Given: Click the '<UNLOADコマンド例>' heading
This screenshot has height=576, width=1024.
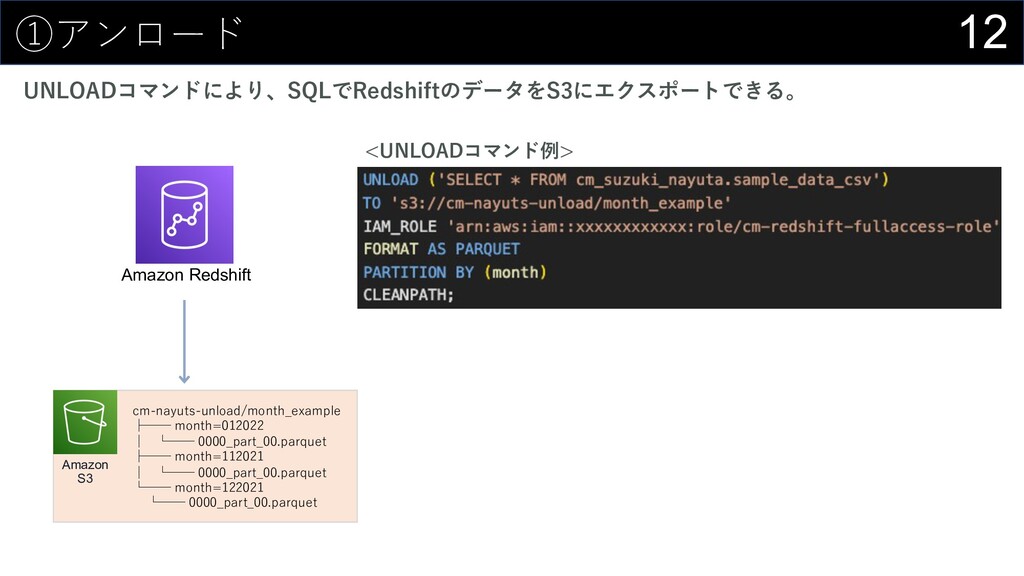Looking at the screenshot, I should tap(469, 151).
